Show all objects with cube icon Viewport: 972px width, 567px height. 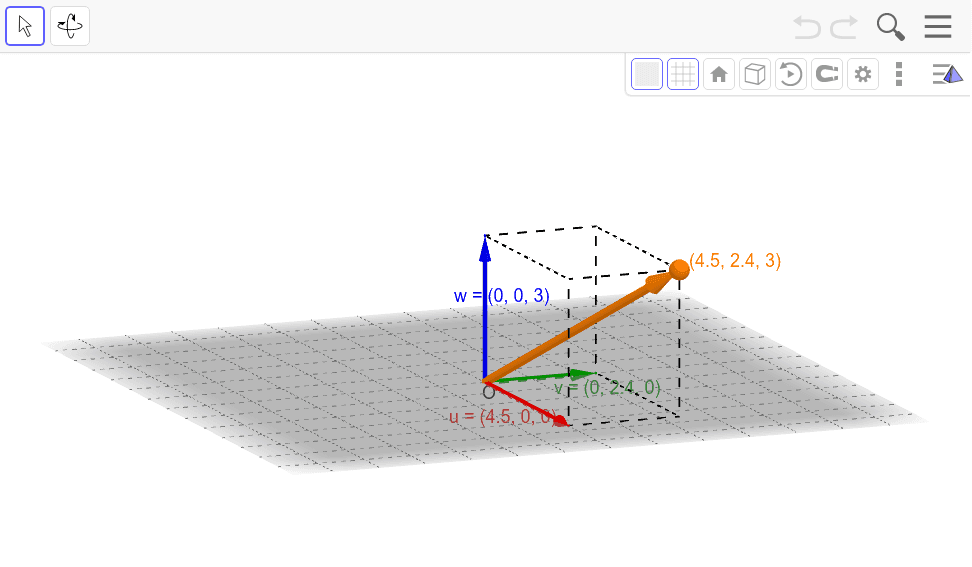(x=754, y=74)
